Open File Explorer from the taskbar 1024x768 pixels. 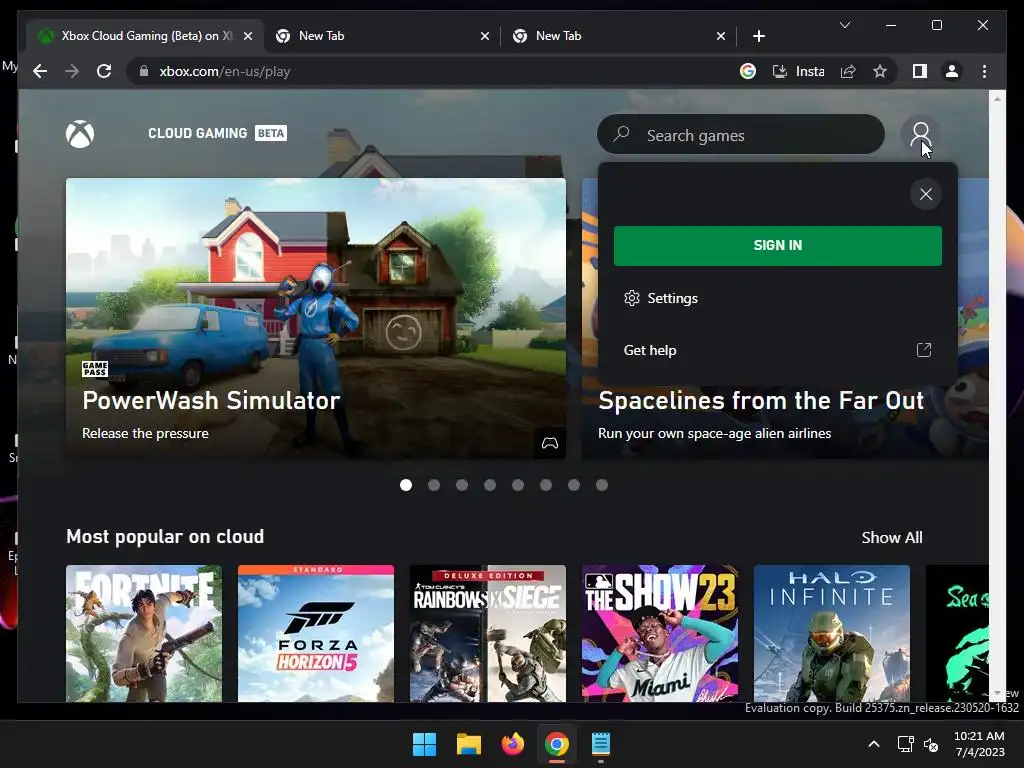click(468, 744)
